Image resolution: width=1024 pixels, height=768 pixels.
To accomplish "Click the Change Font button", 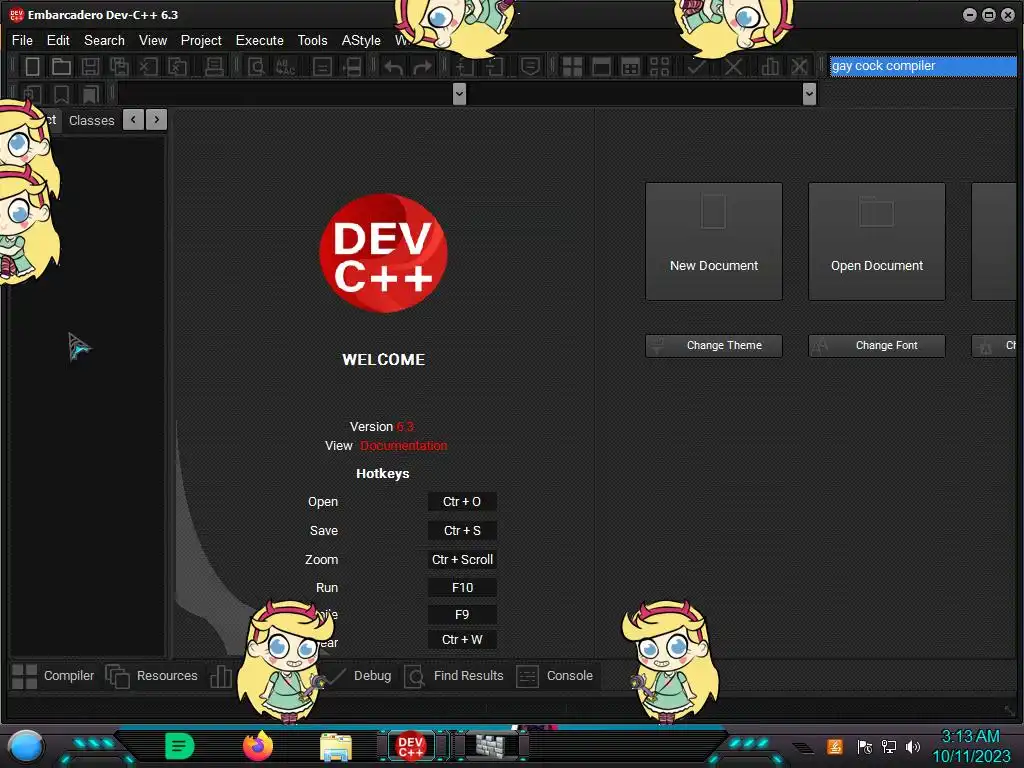I will click(x=876, y=345).
